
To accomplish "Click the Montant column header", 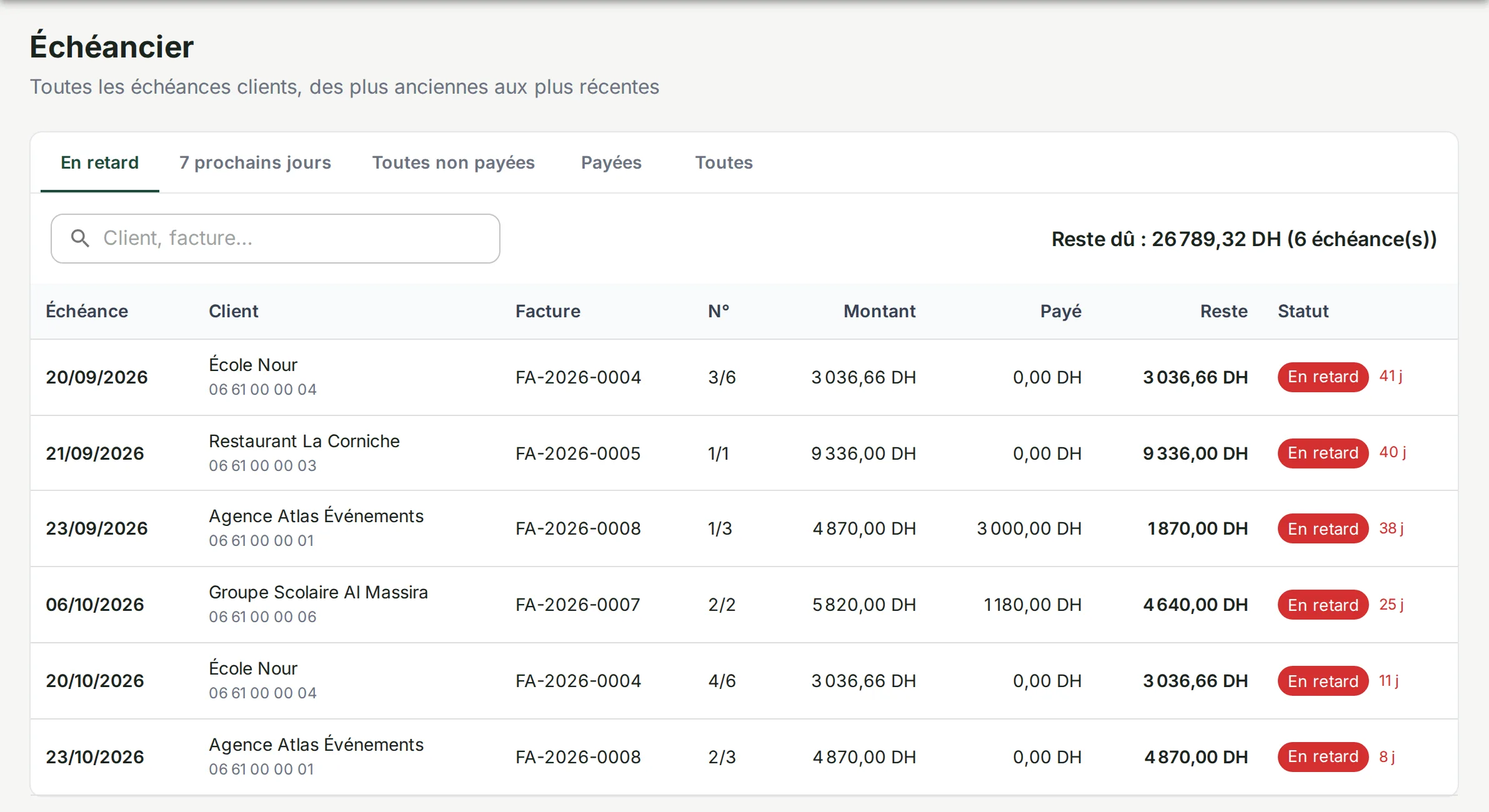I will point(879,311).
